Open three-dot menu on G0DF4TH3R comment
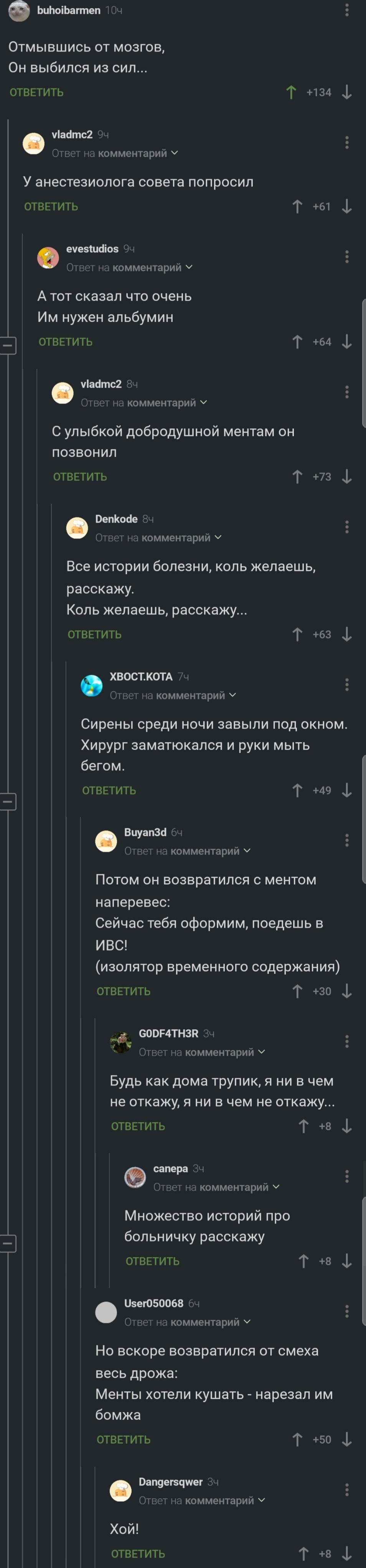This screenshot has width=366, height=1568. [x=346, y=1041]
